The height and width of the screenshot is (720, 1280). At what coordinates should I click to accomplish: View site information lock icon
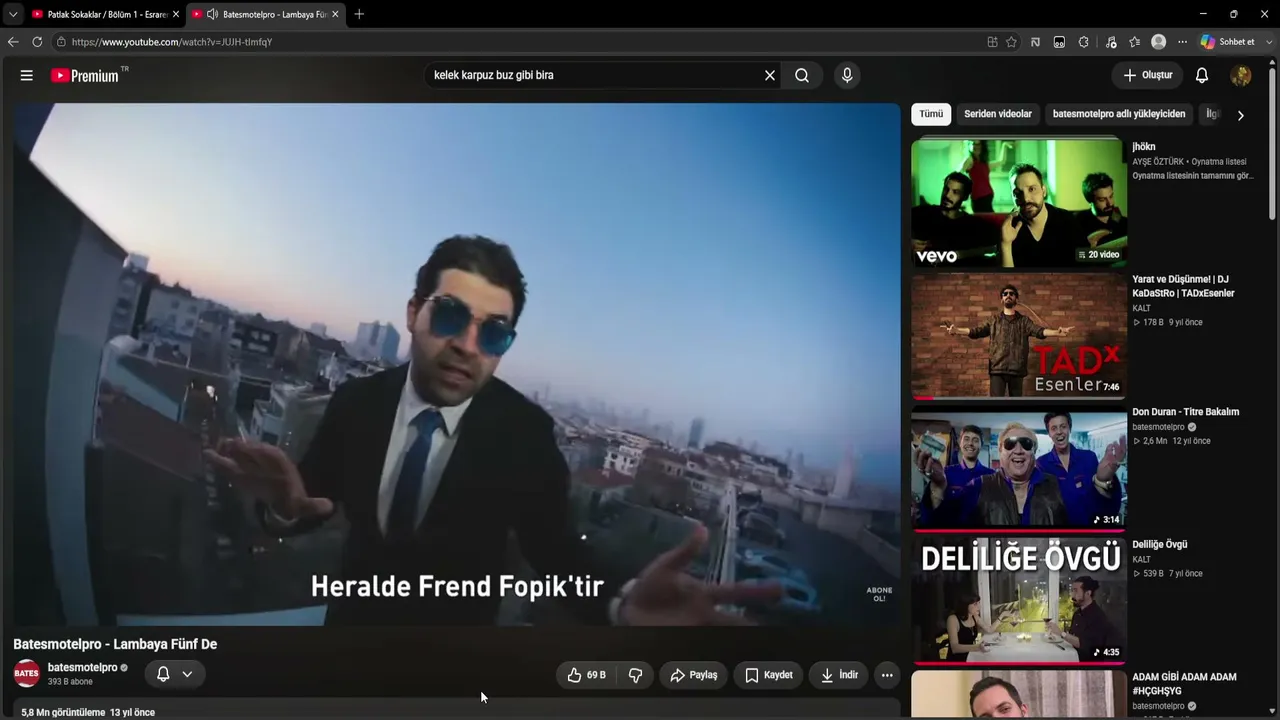coord(61,42)
